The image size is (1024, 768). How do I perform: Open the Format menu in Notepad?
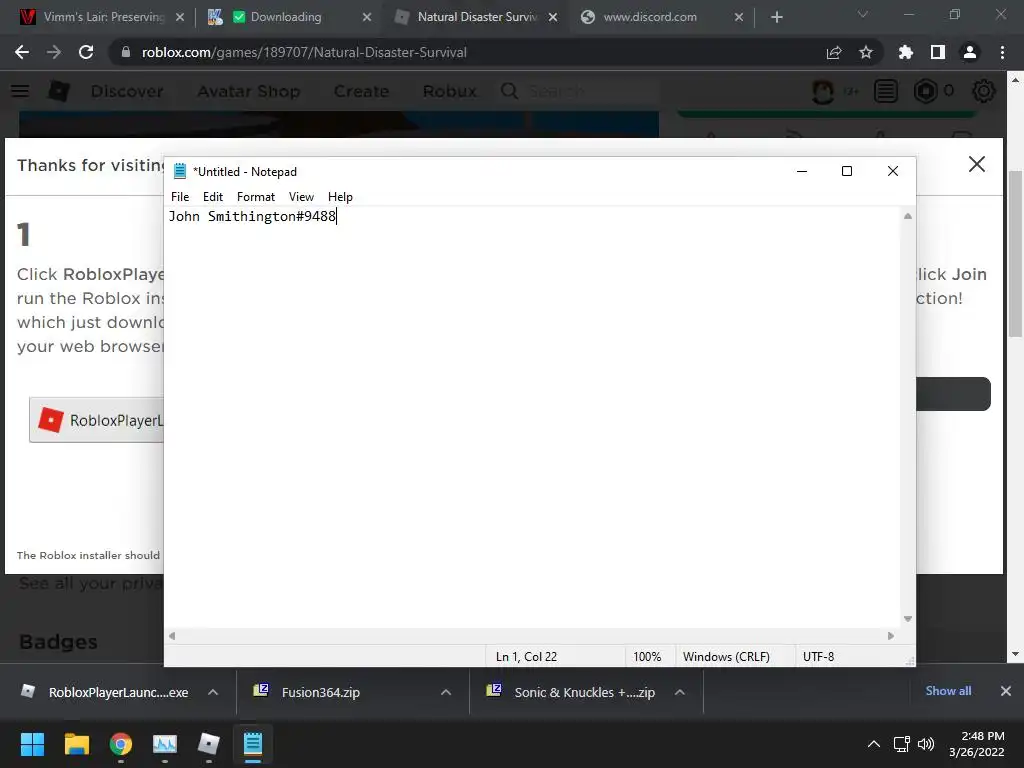255,197
